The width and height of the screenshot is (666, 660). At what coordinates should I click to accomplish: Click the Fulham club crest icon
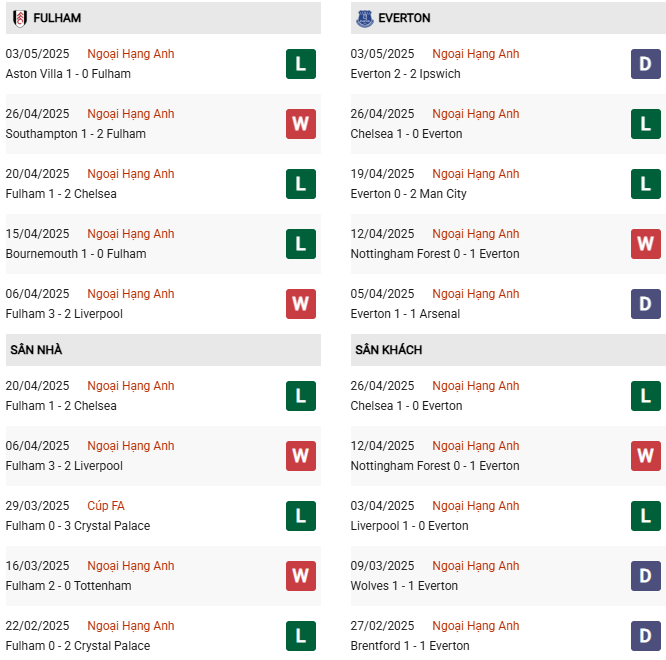pyautogui.click(x=20, y=18)
